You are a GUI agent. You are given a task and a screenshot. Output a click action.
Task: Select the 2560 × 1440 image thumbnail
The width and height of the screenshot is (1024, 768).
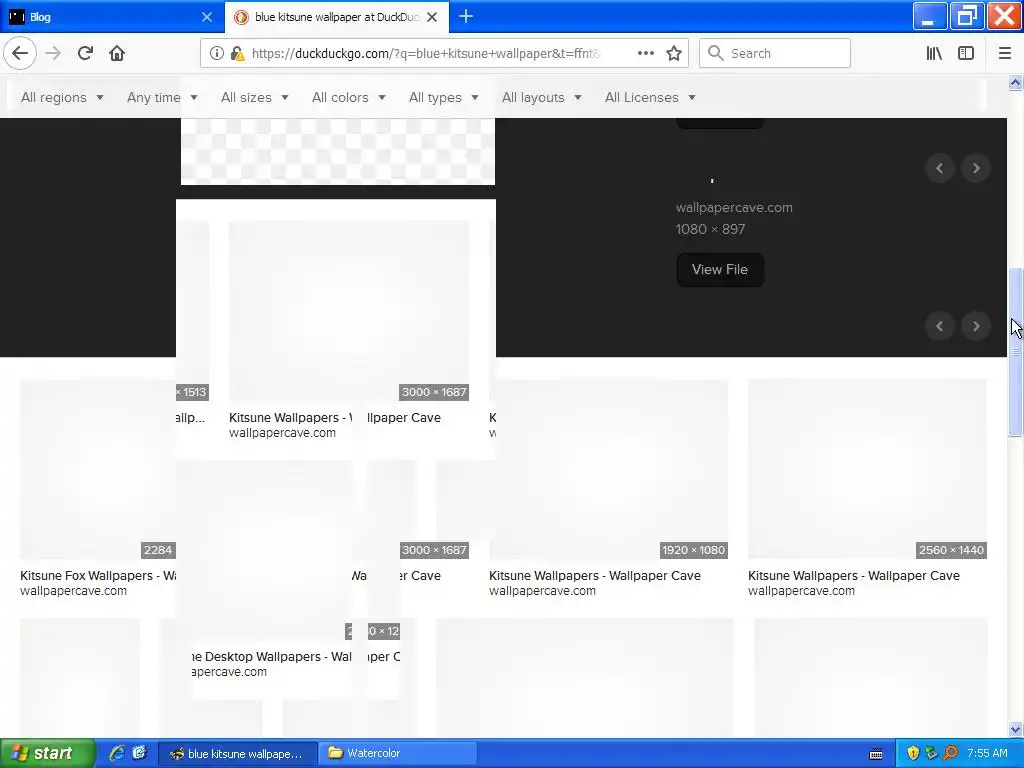(867, 469)
